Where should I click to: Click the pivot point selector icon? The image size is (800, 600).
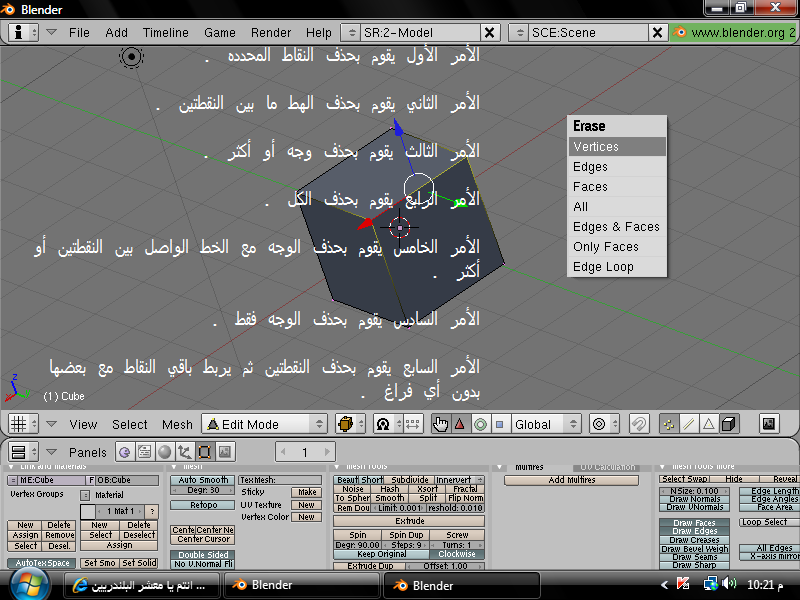[383, 424]
